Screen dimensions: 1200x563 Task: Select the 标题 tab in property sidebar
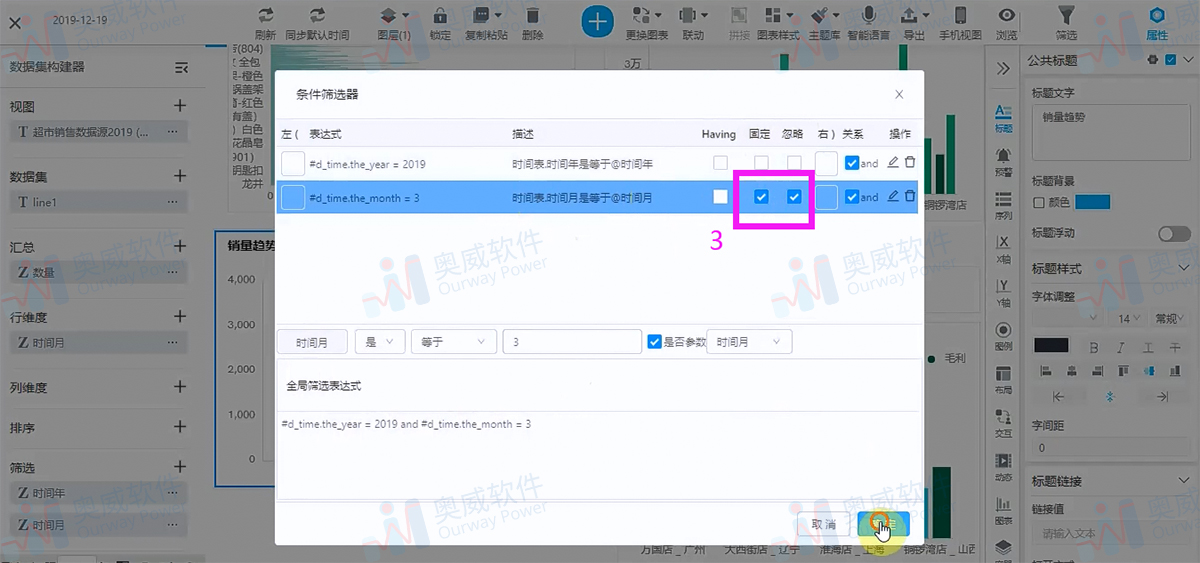[1003, 117]
